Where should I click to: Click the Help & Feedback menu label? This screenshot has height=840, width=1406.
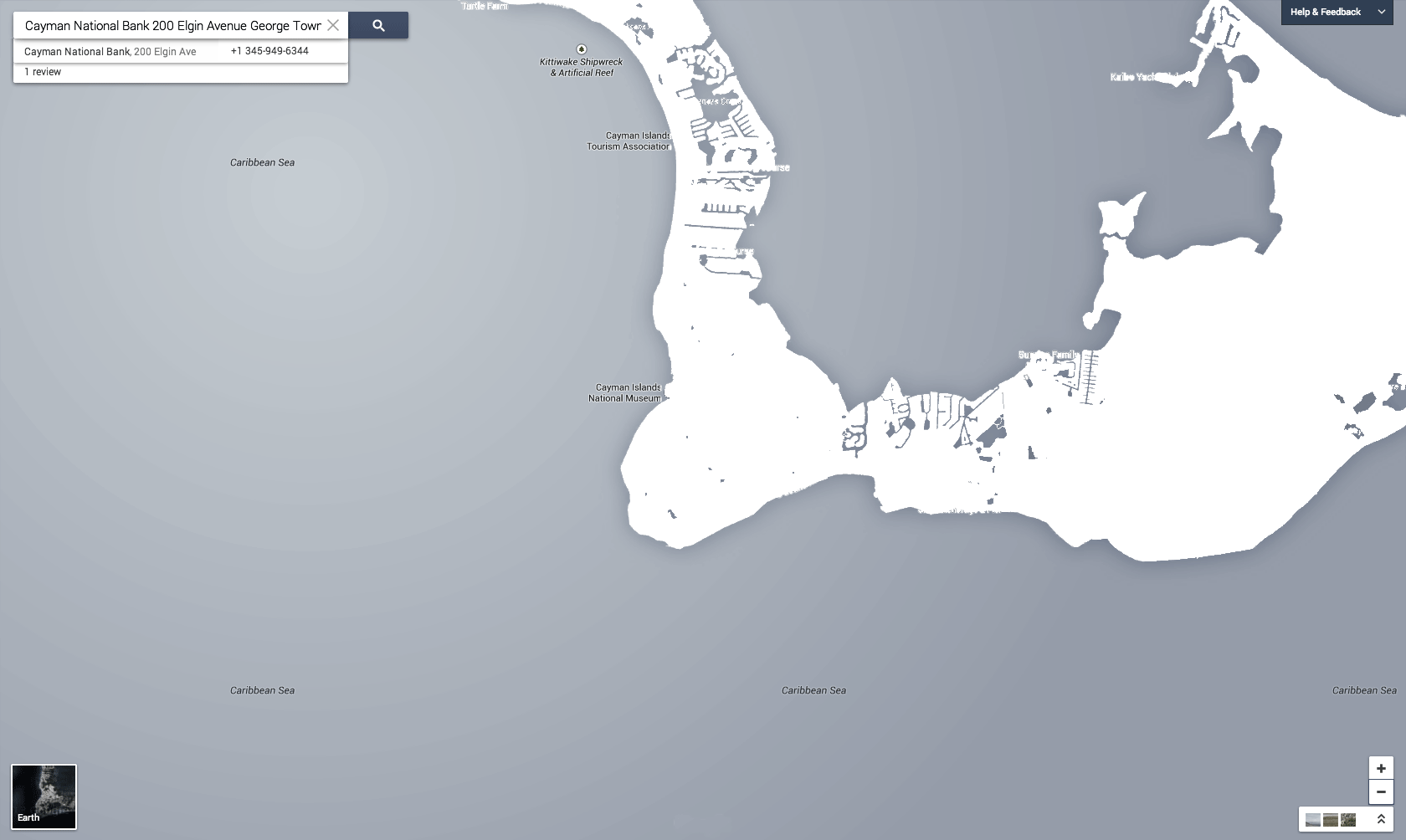[x=1325, y=12]
